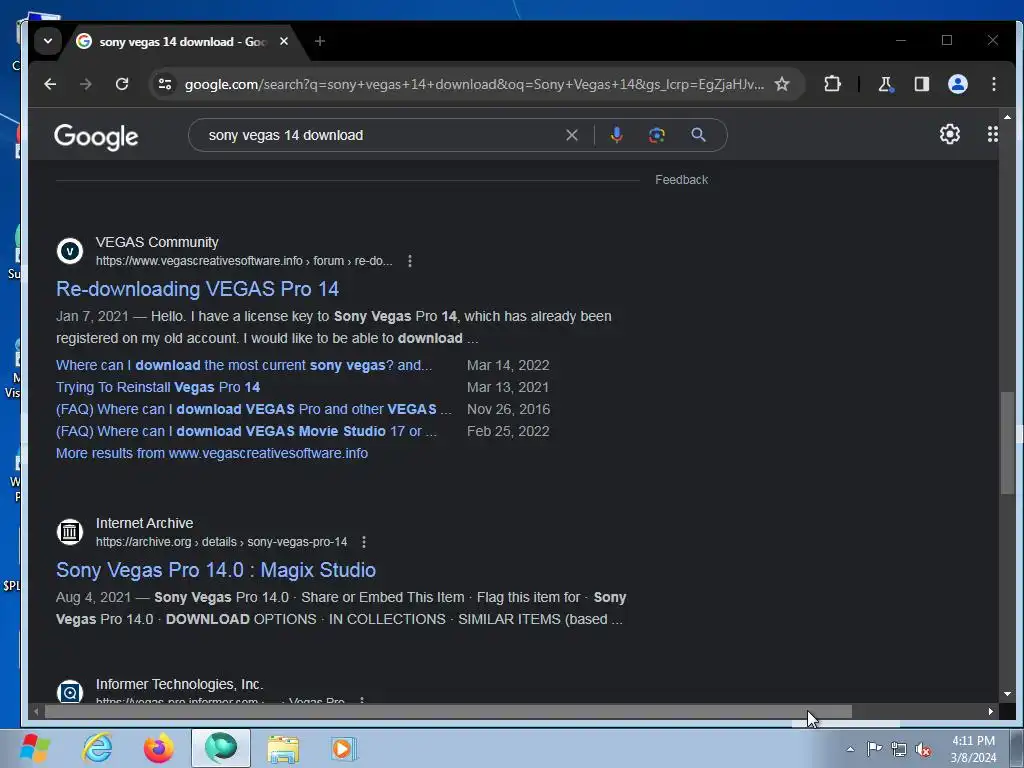The height and width of the screenshot is (768, 1024).
Task: Click the Informer Technologies, Inc. site name
Action: point(179,684)
